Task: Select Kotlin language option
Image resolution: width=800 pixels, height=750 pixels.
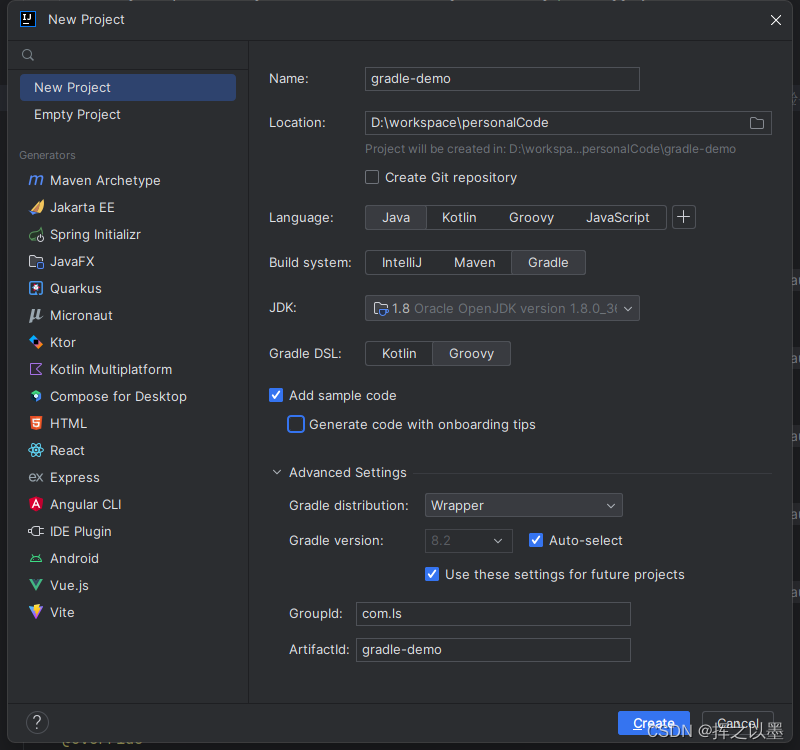Action: (459, 217)
